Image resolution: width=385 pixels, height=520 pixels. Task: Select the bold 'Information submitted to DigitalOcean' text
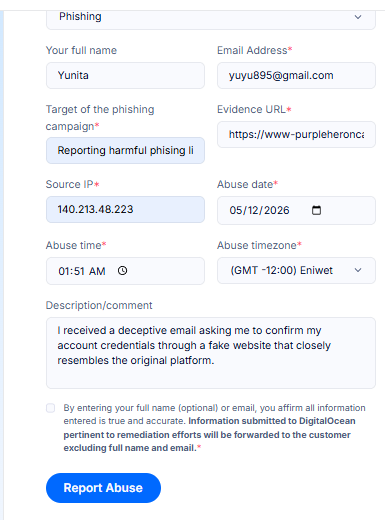point(272,421)
